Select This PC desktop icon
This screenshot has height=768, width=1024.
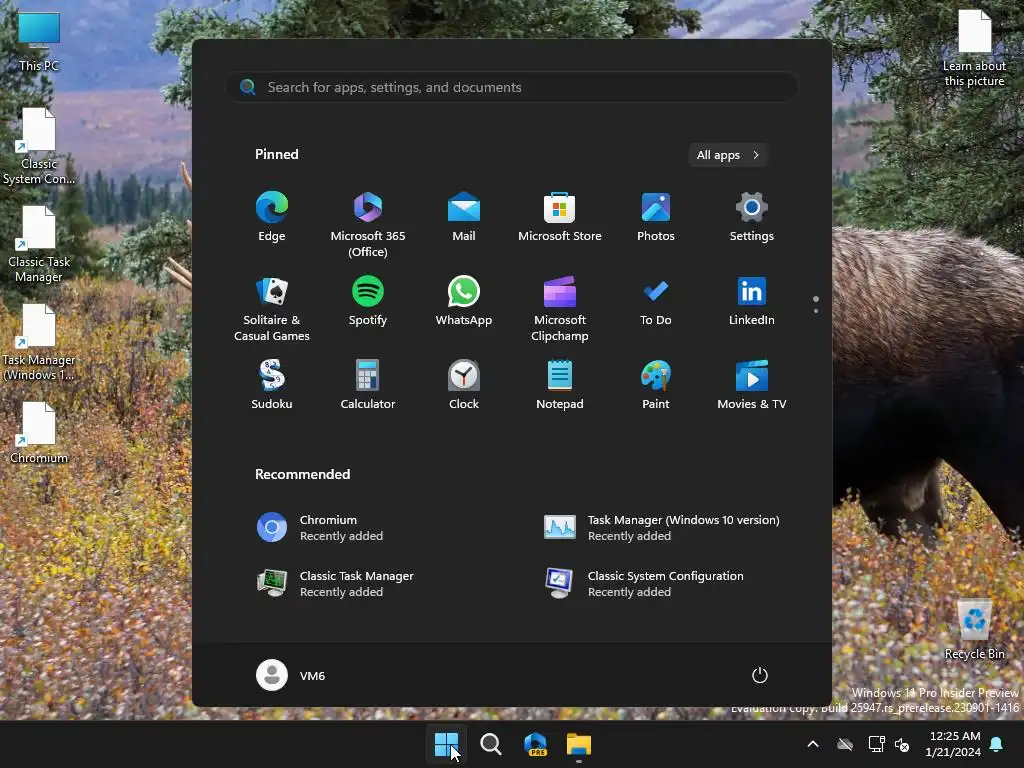(39, 42)
